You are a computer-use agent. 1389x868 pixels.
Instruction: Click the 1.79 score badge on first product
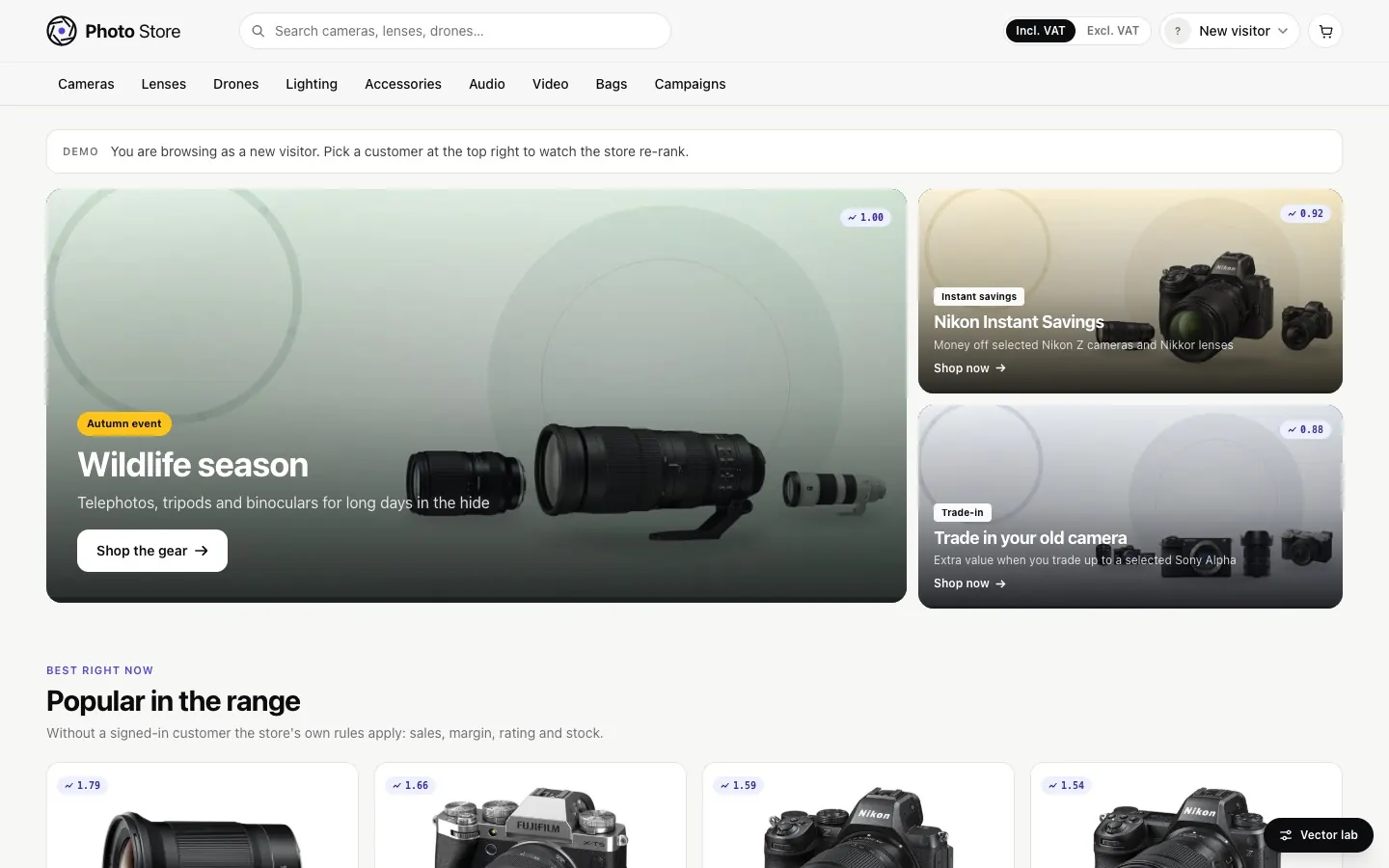point(82,786)
